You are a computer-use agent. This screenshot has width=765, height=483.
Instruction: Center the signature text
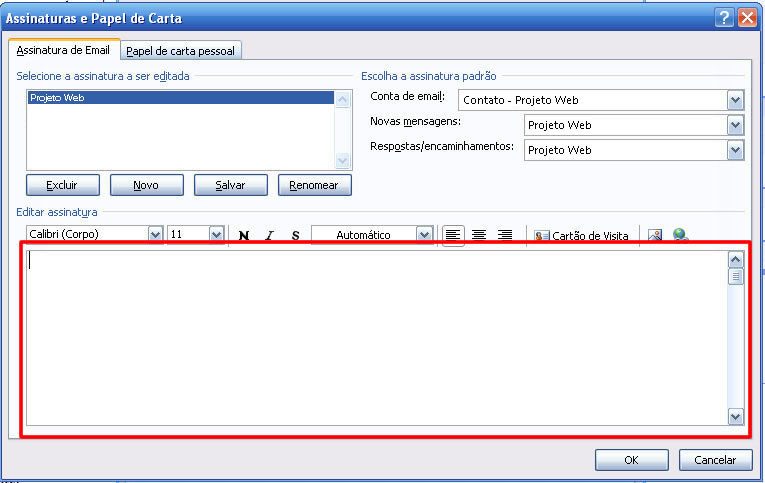tap(479, 235)
